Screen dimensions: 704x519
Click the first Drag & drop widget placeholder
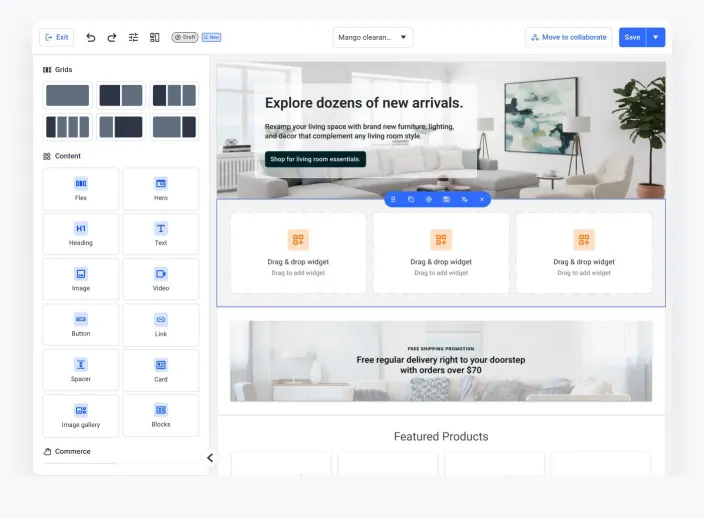(x=298, y=253)
